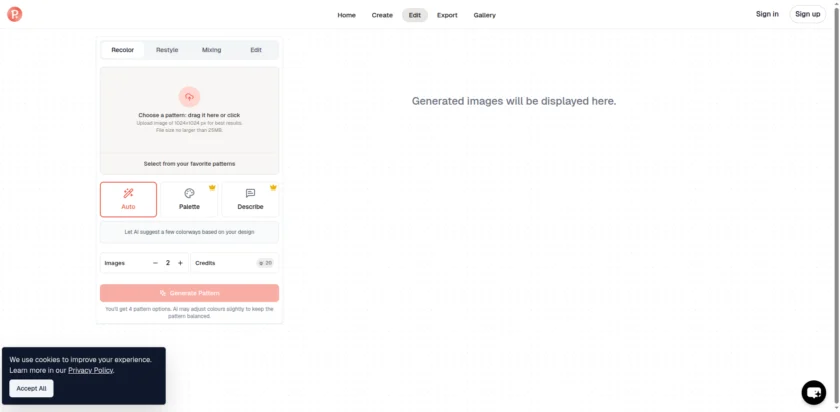Click the Sign up button
The image size is (840, 412).
point(807,14)
